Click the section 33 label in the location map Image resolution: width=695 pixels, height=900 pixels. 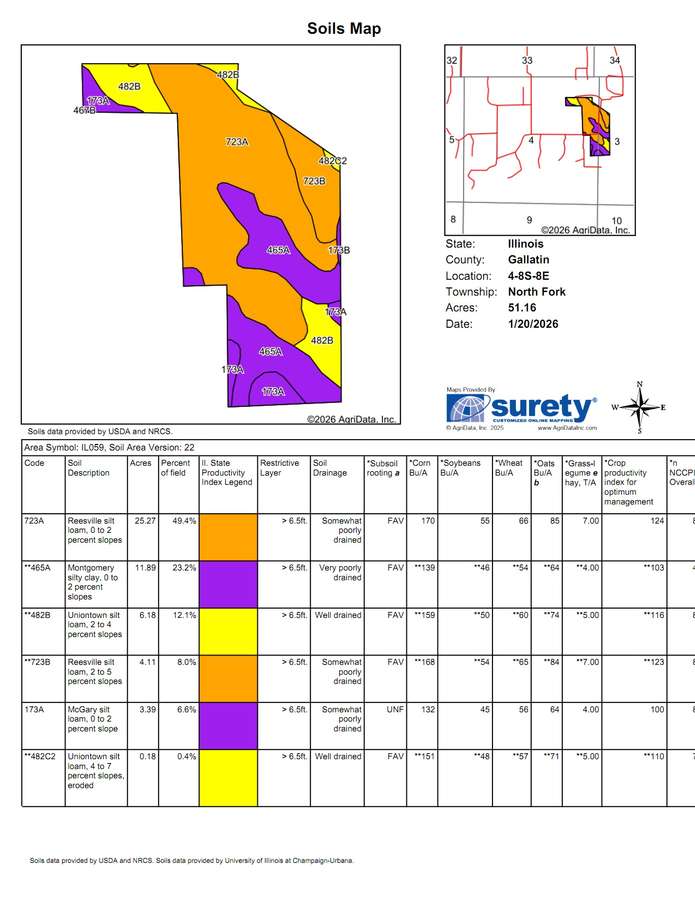coord(527,61)
